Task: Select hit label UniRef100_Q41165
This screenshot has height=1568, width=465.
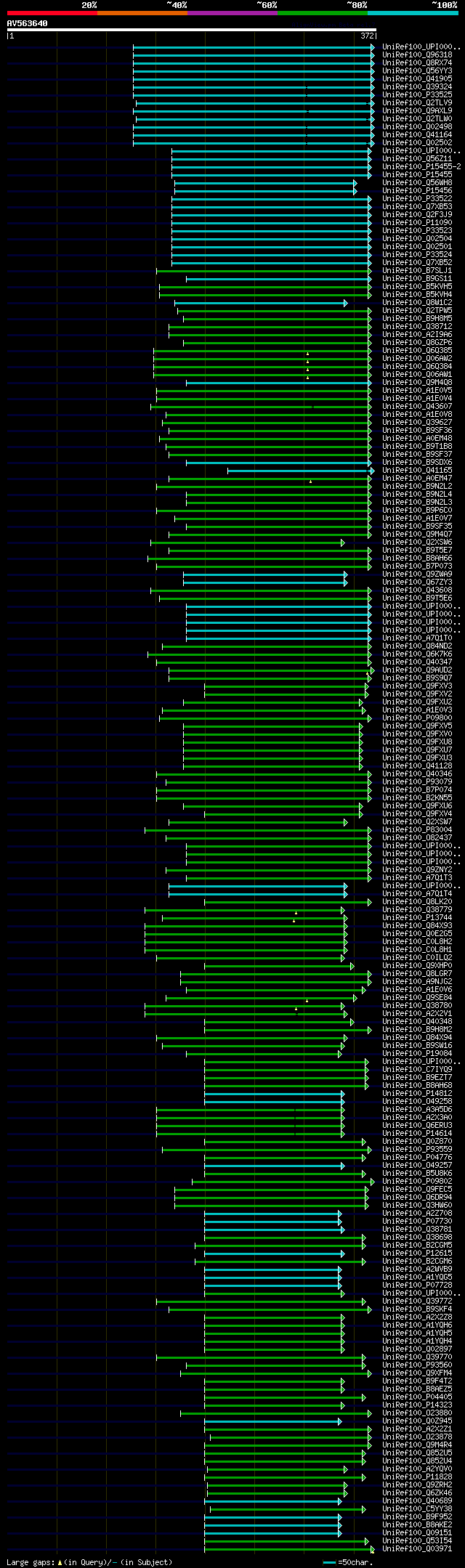Action: 417,470
